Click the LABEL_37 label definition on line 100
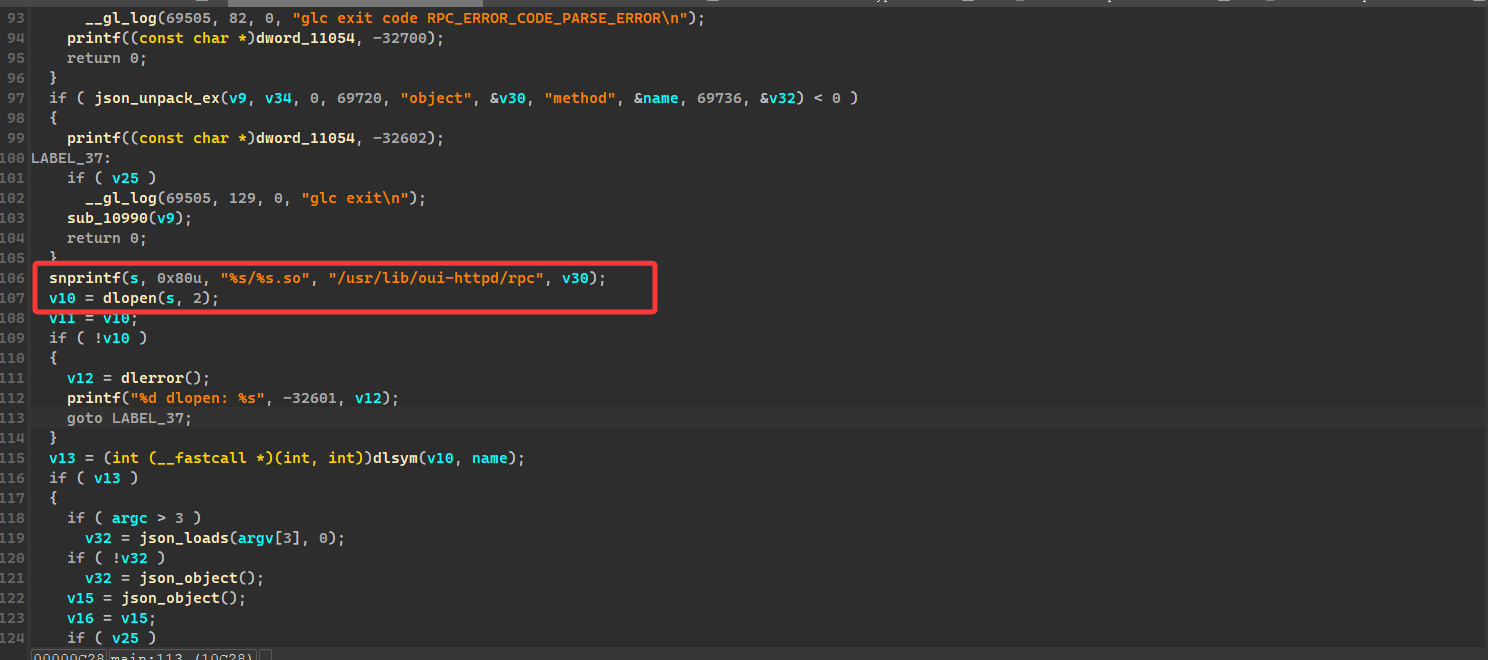 (70, 158)
